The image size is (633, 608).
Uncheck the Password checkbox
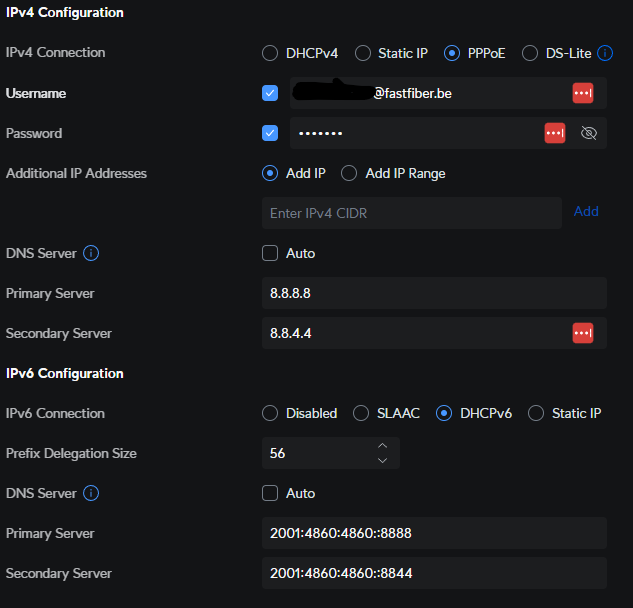pyautogui.click(x=270, y=133)
